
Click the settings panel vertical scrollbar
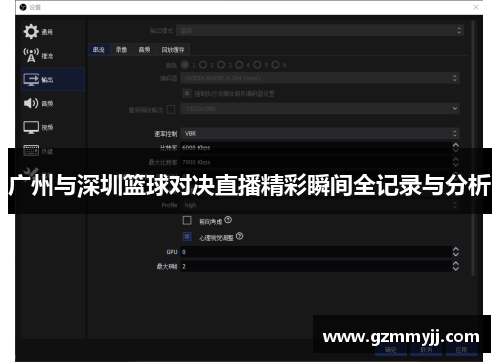473,148
